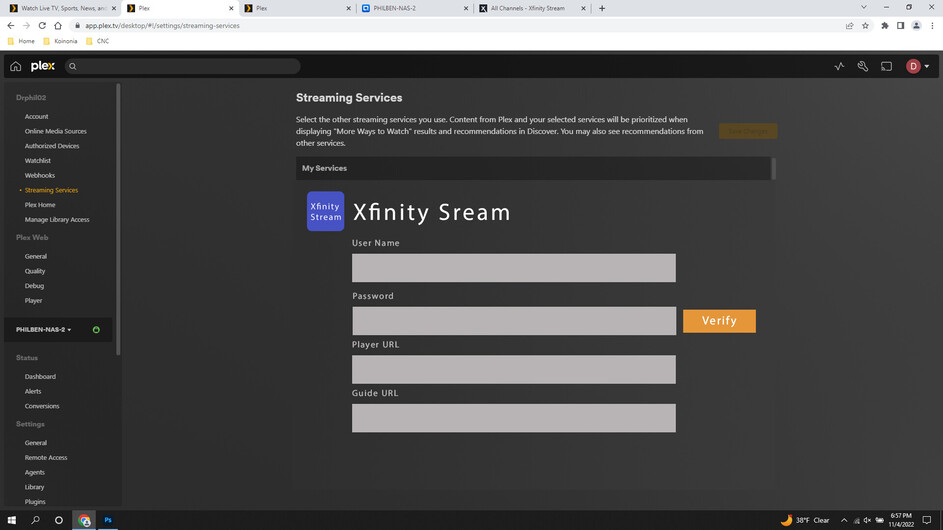Screen dimensions: 943x530
Task: Switch to PHILBEN-NAS-2 browser tab
Action: pos(415,8)
